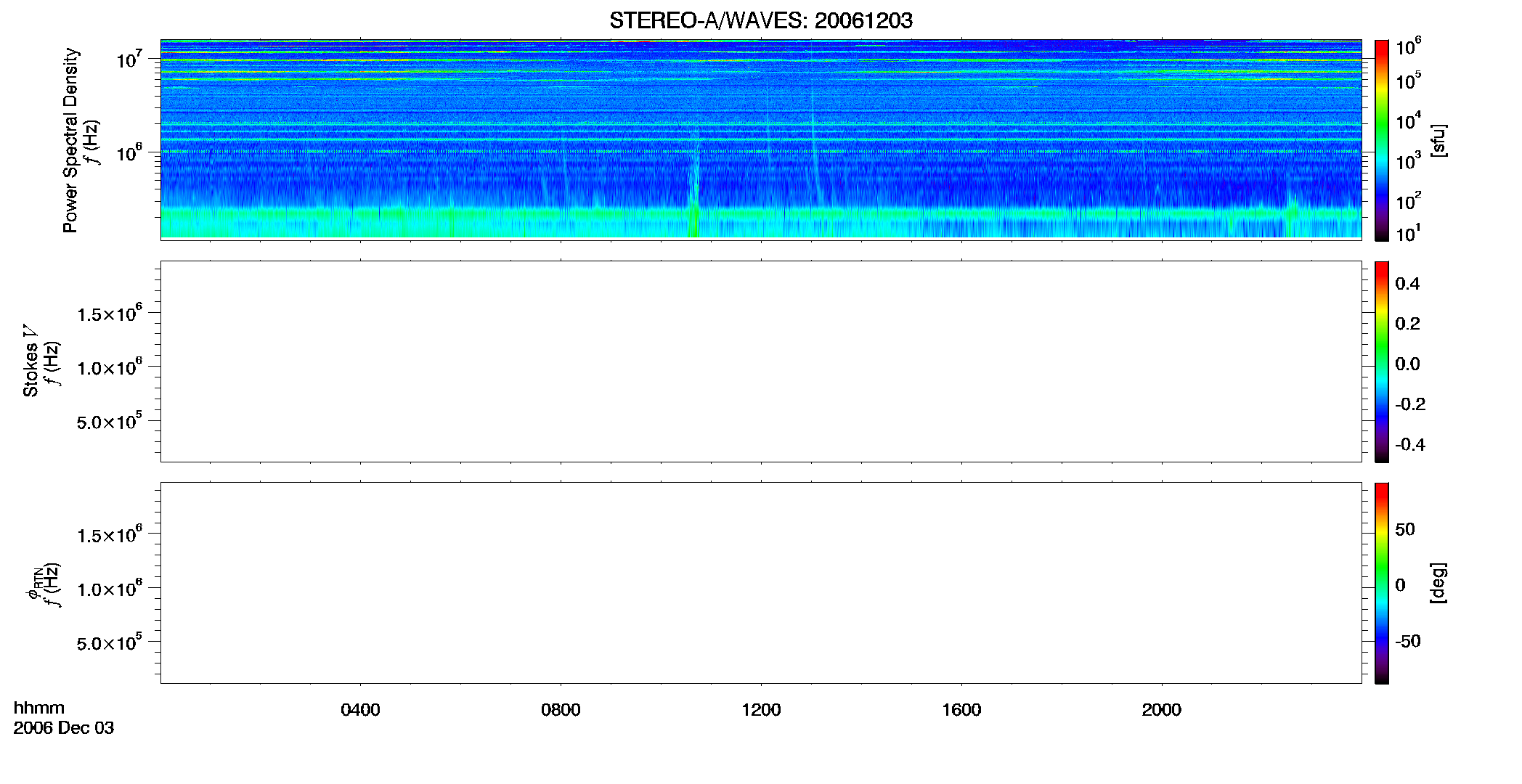Click the positive 50 degree colorbar label
1522x784 pixels.
(x=1405, y=529)
